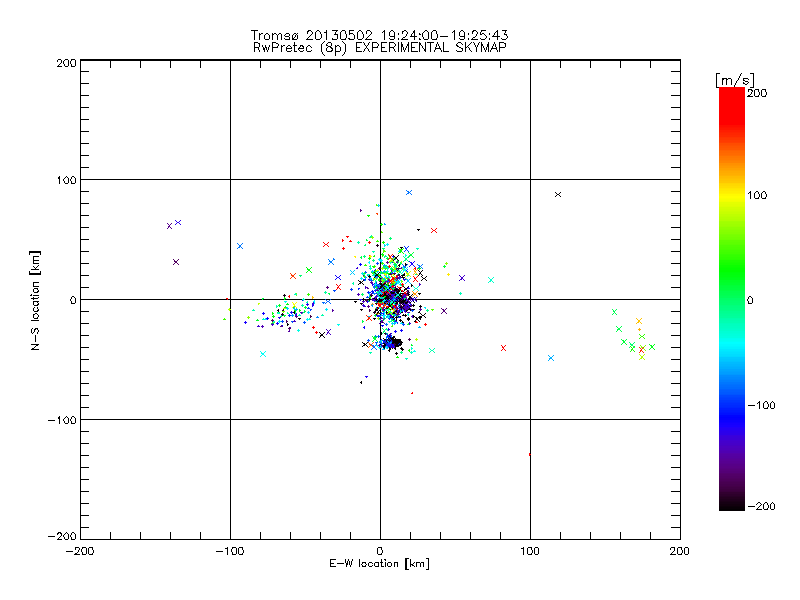Click the orange X marker in the far-right cluster

[639, 321]
